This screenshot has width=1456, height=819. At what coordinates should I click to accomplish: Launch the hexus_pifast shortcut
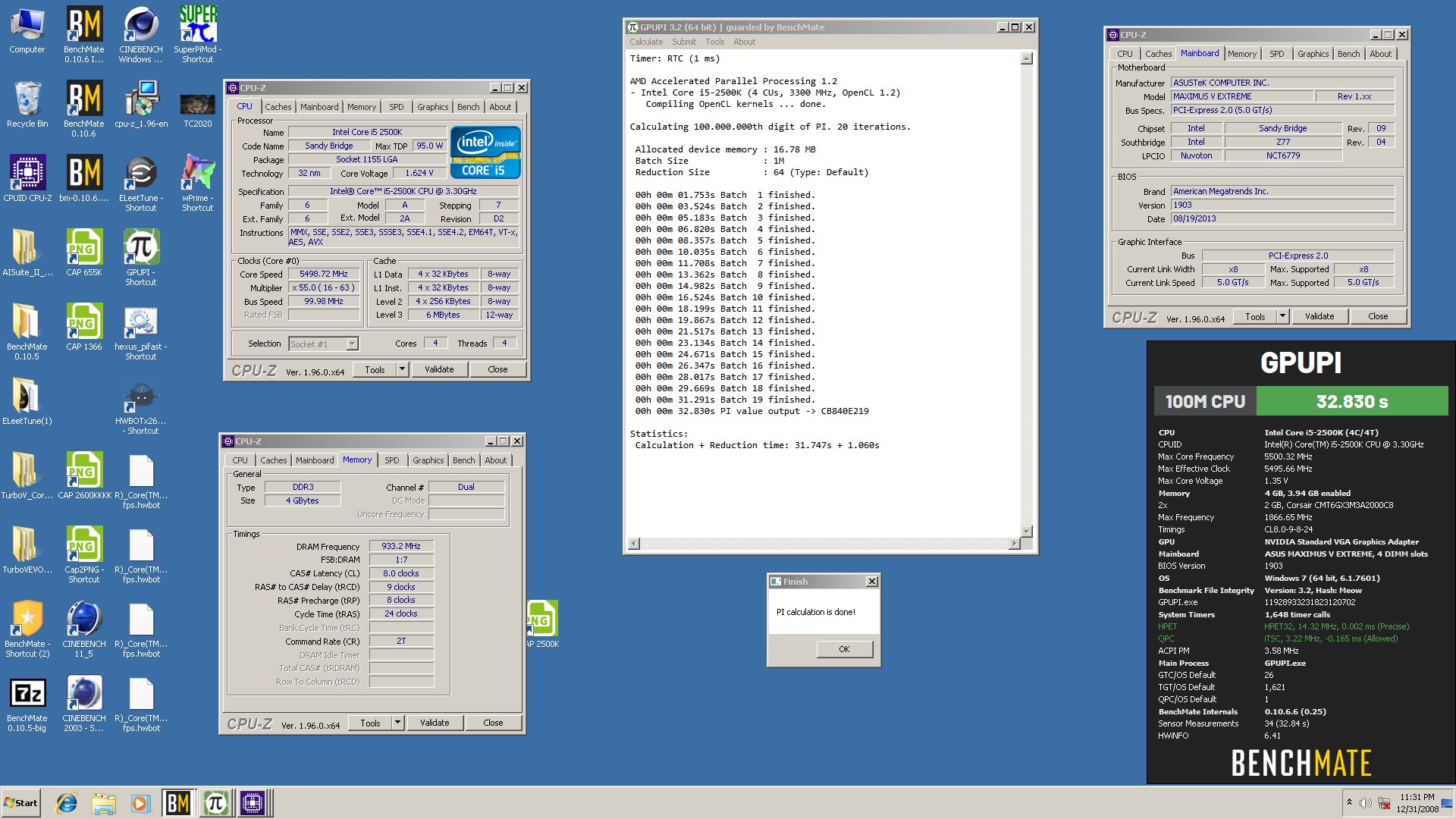coord(141,331)
